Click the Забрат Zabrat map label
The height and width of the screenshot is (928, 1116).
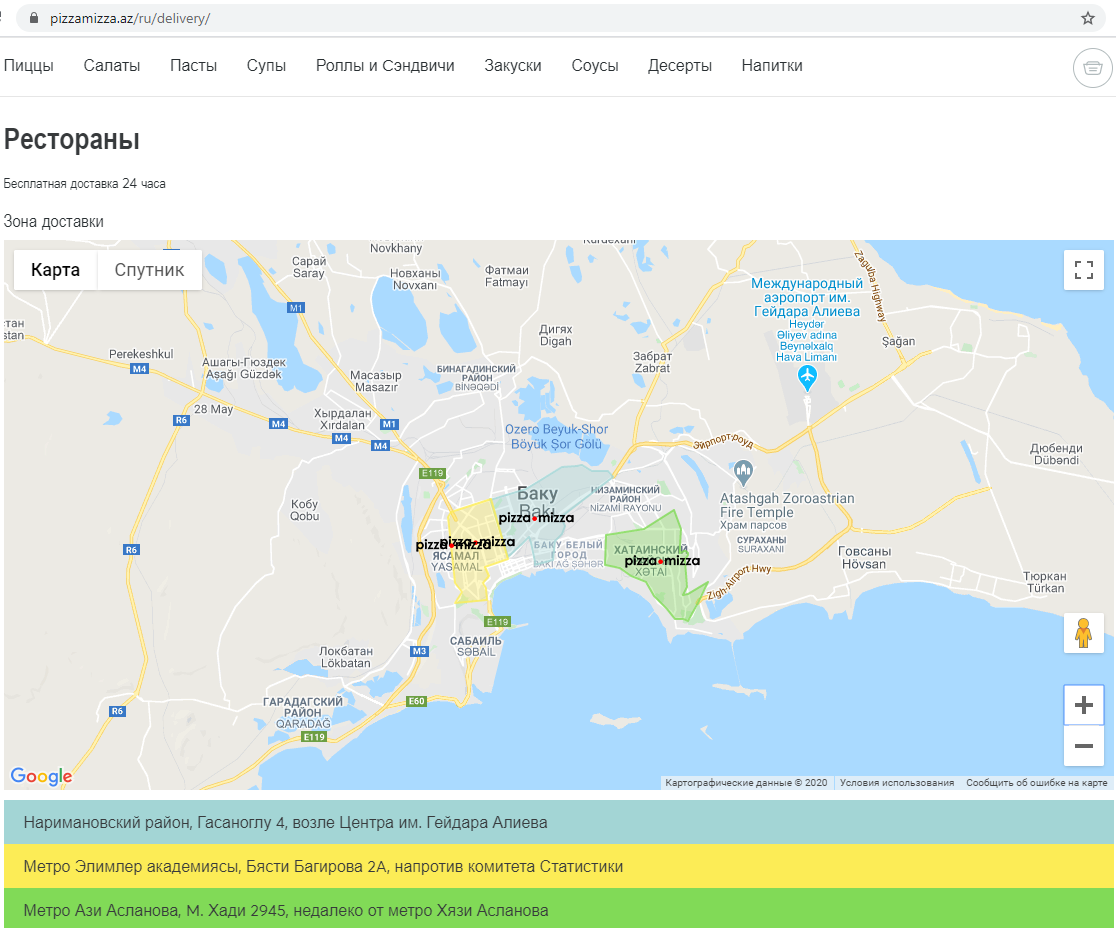click(652, 362)
